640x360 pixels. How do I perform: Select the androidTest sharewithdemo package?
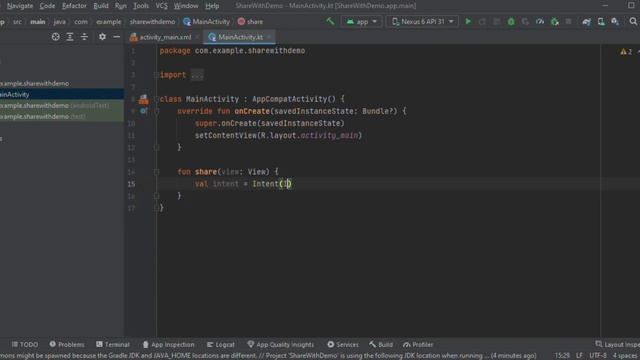coord(62,105)
